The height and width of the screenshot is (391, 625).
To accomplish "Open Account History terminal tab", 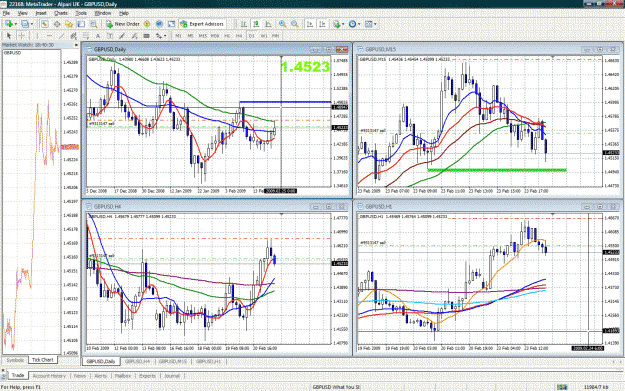I will 49,376.
